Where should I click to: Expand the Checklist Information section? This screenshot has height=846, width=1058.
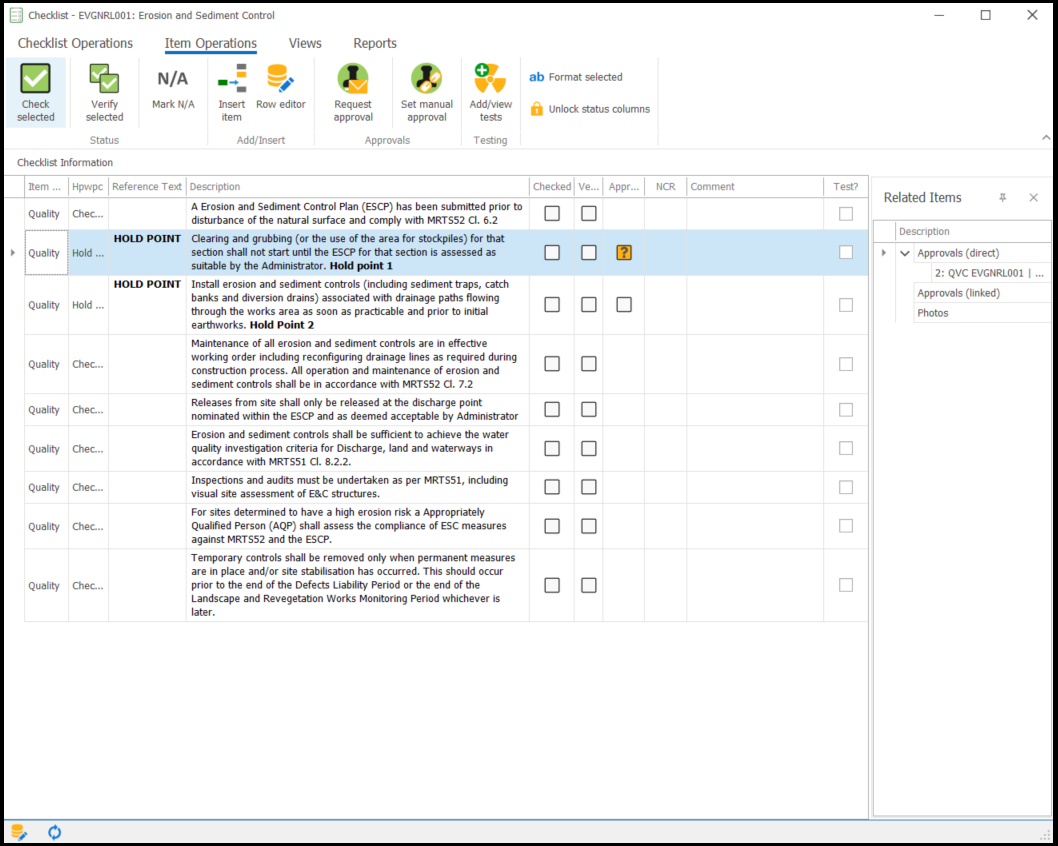[65, 162]
